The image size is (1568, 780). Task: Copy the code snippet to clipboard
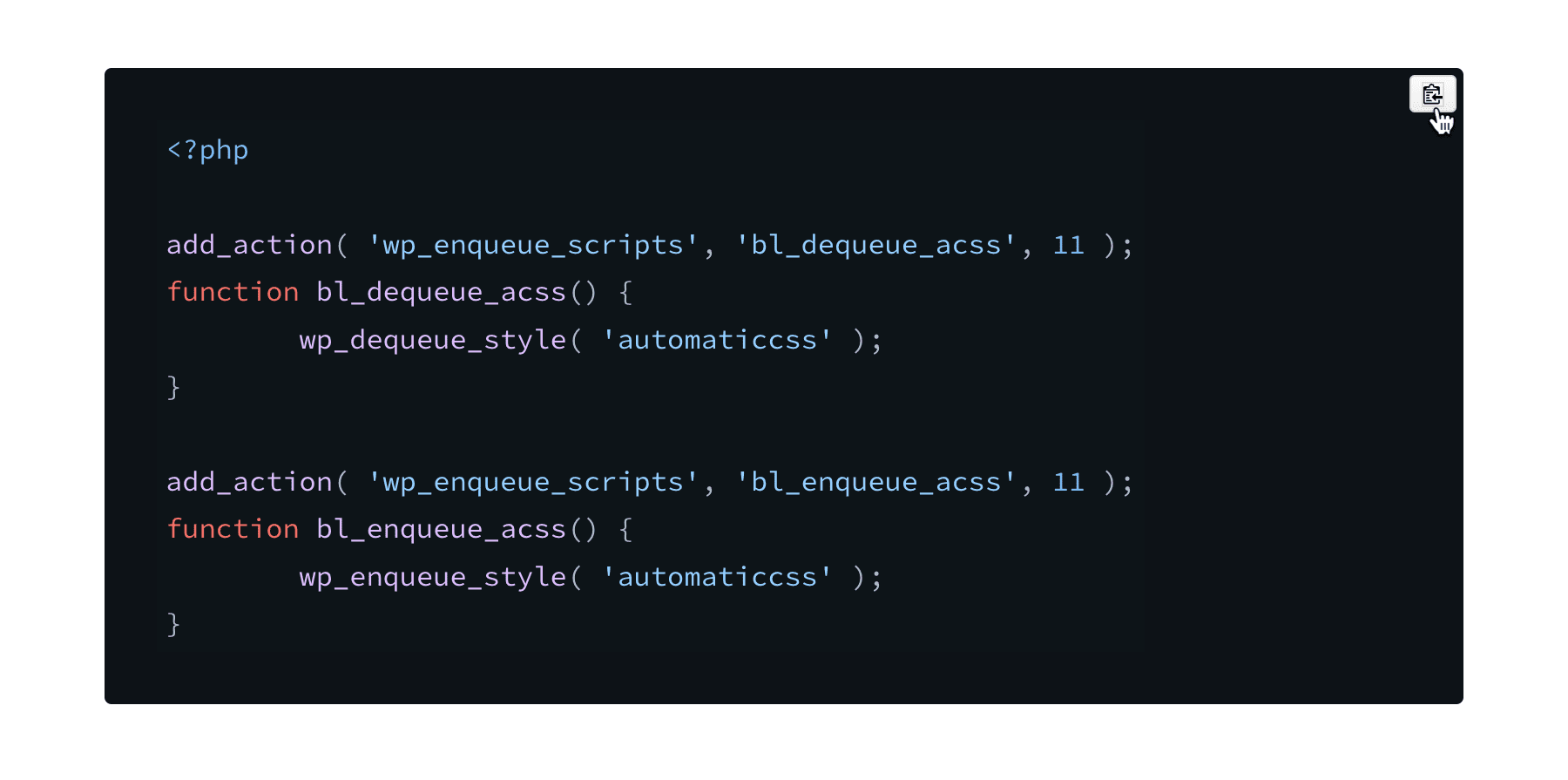pos(1432,94)
